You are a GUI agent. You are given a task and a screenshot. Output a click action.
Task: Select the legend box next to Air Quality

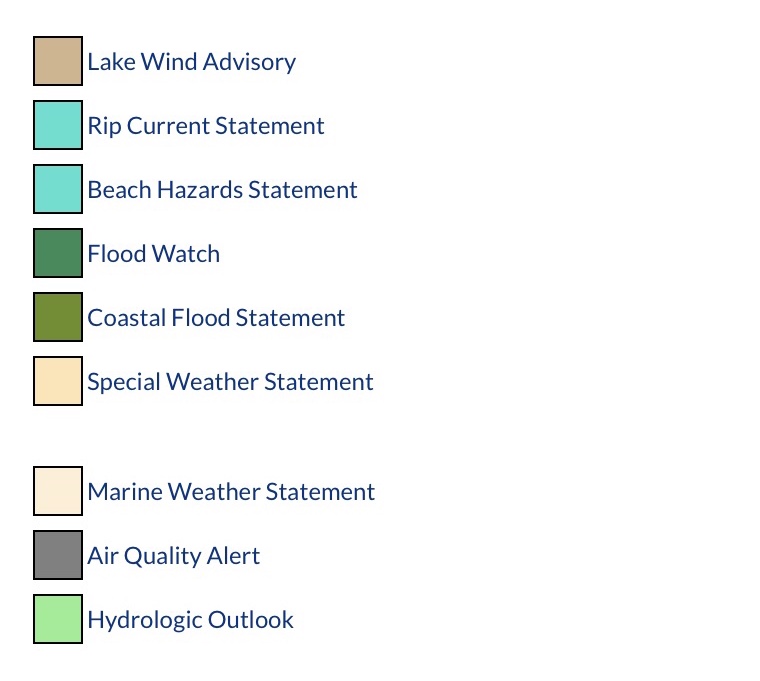click(58, 555)
